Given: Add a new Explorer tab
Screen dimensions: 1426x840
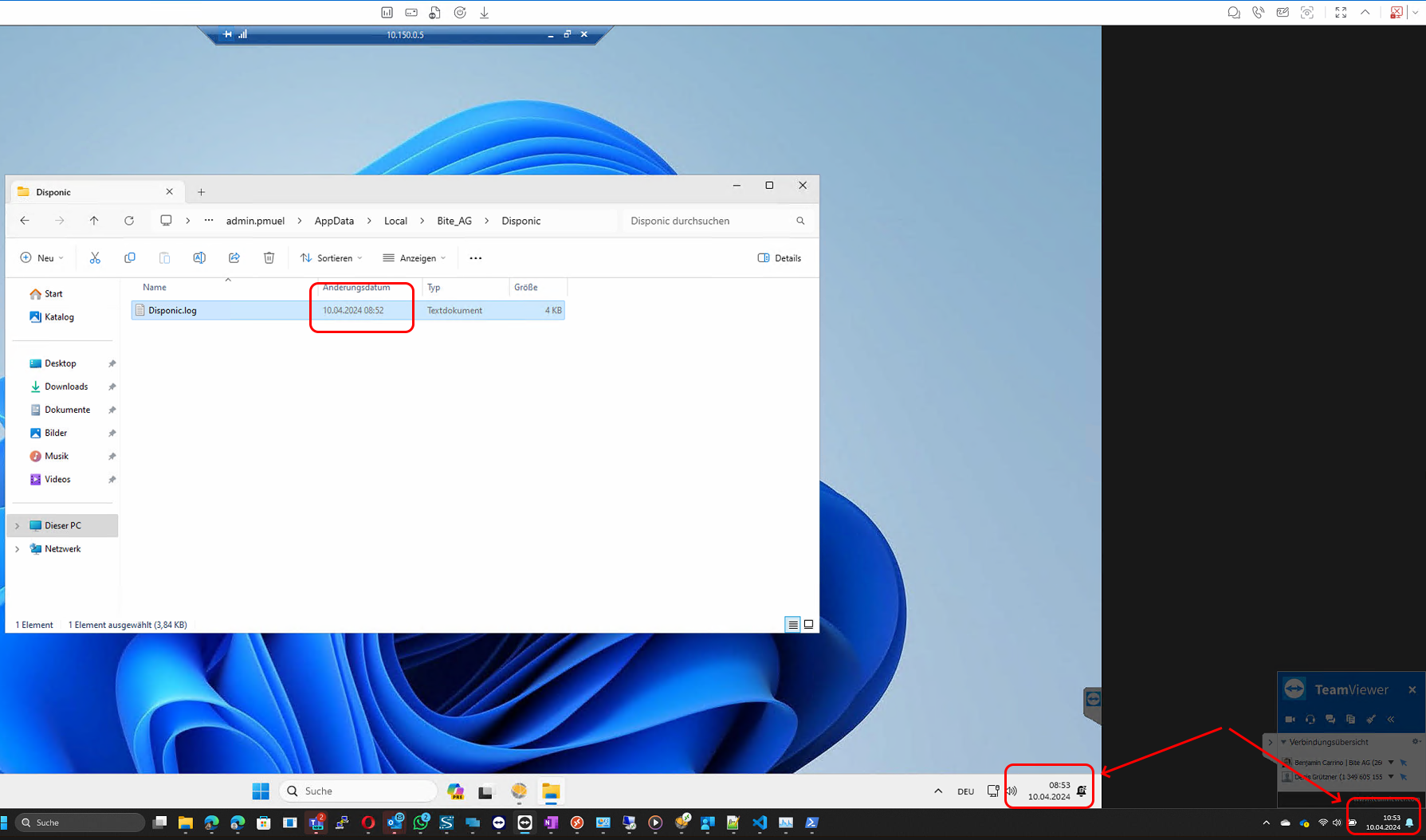Looking at the screenshot, I should click(x=201, y=191).
